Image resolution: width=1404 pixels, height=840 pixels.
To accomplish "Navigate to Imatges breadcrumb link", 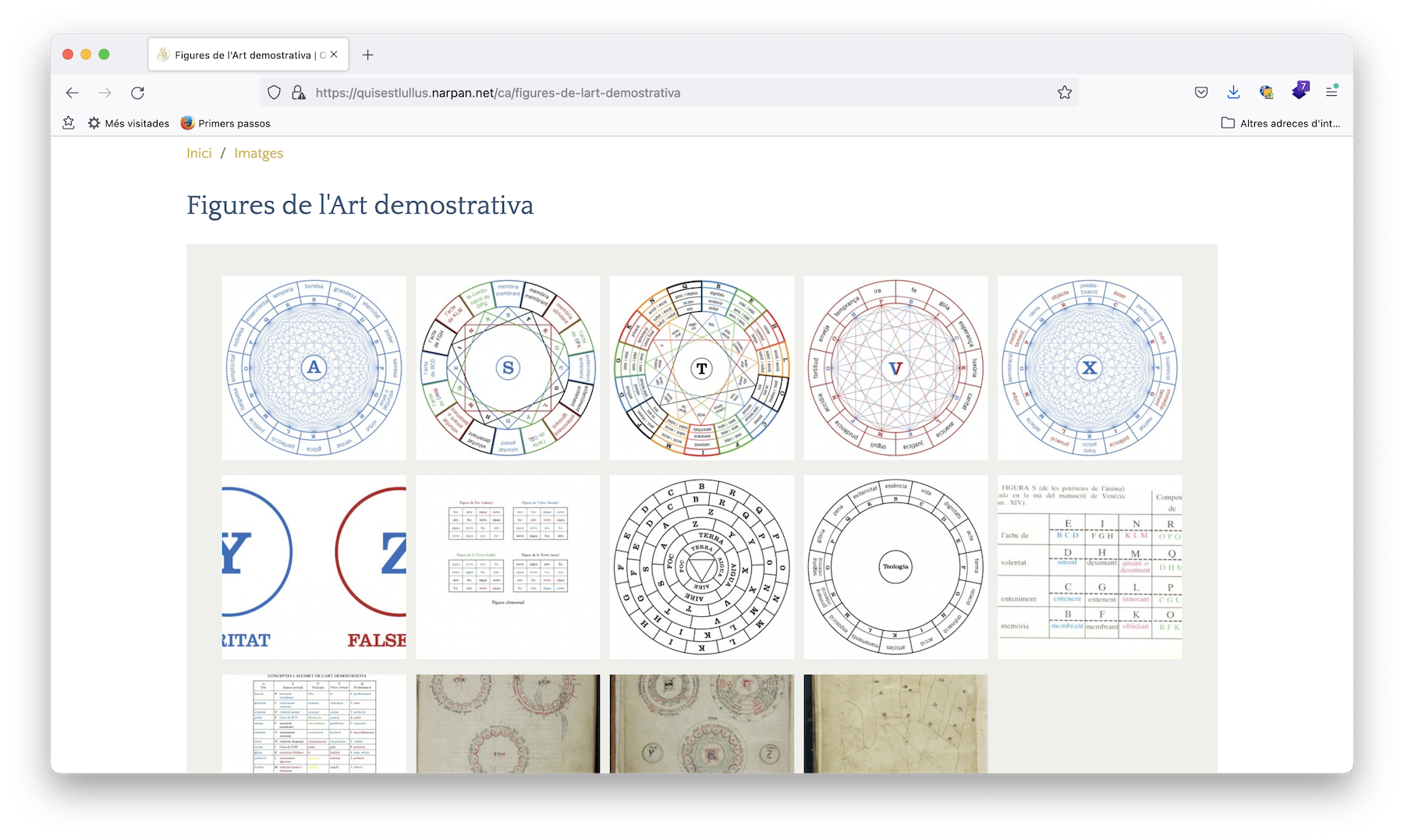I will (258, 154).
